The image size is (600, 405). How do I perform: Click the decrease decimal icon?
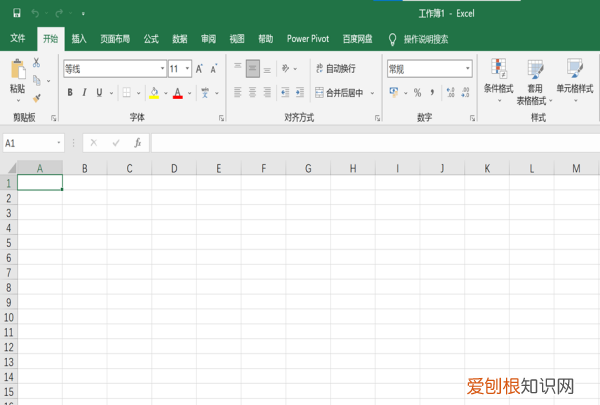pyautogui.click(x=465, y=92)
